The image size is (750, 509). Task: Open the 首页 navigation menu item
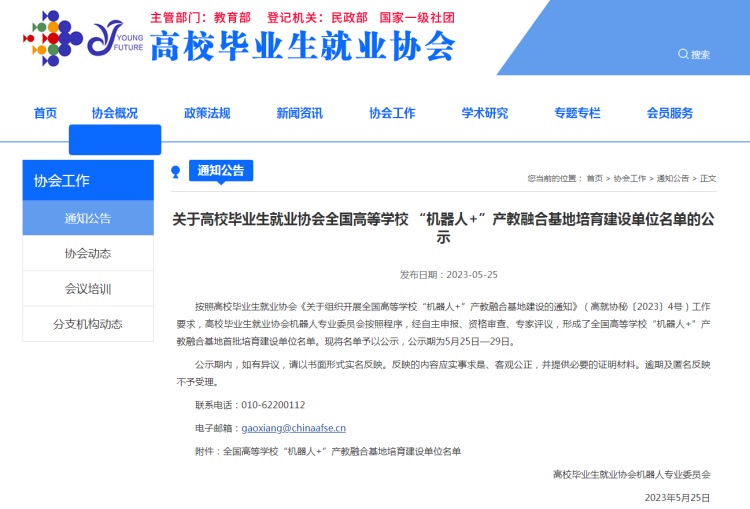point(45,113)
